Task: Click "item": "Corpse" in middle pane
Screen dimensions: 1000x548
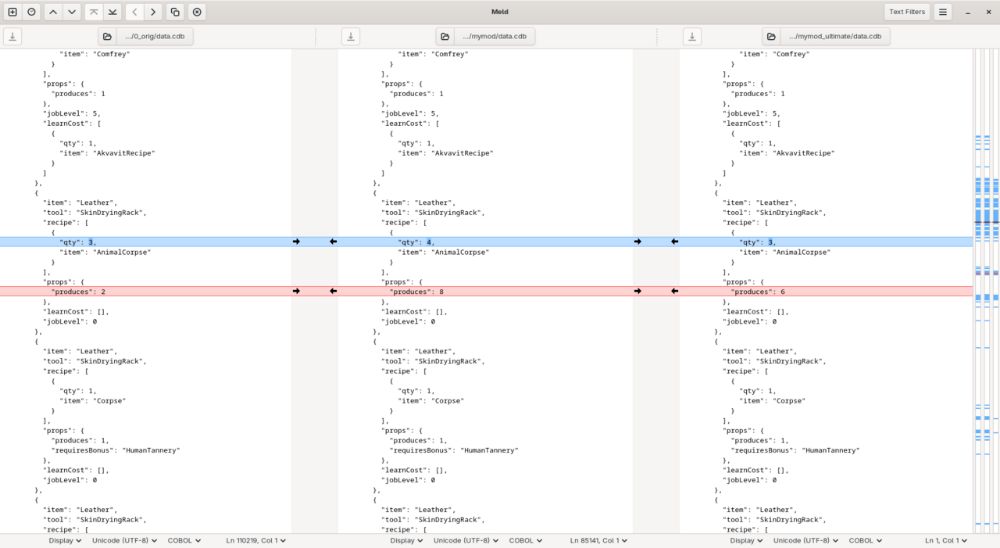Action: click(x=430, y=401)
